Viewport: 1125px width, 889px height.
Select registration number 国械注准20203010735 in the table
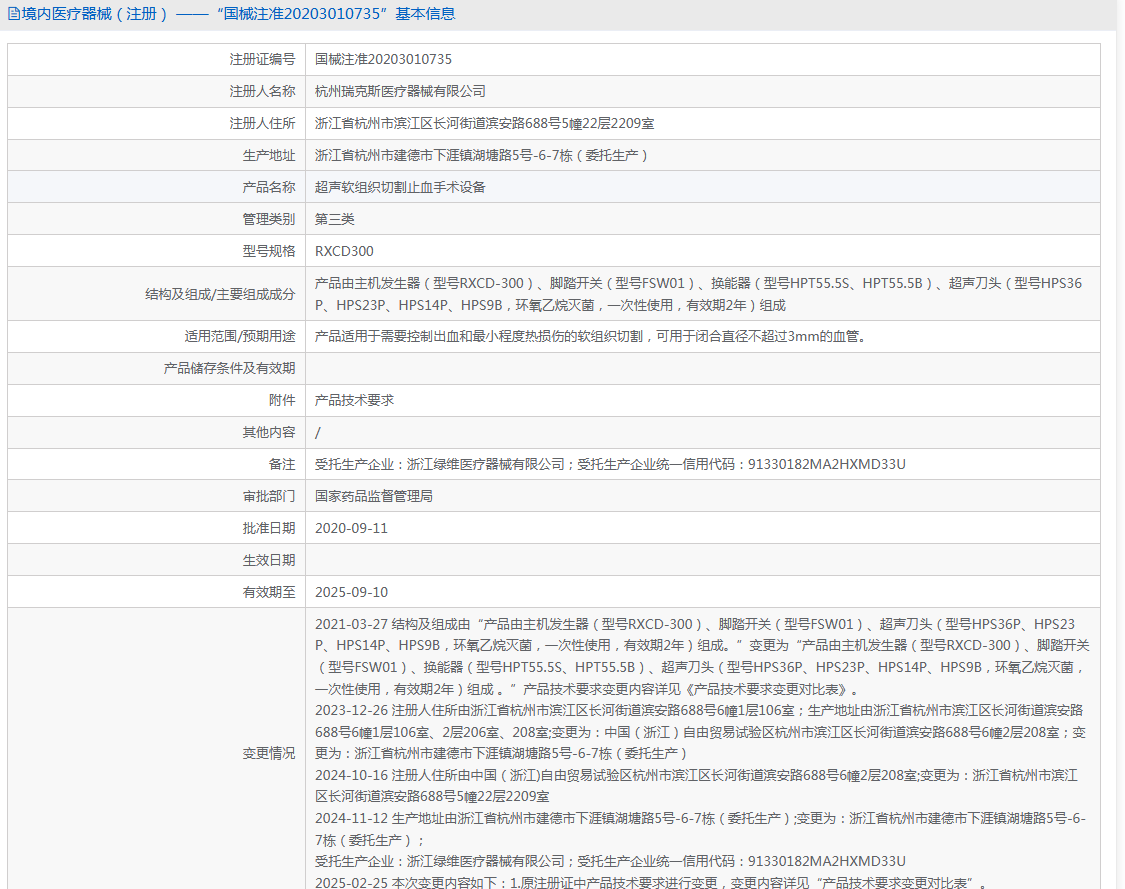383,60
